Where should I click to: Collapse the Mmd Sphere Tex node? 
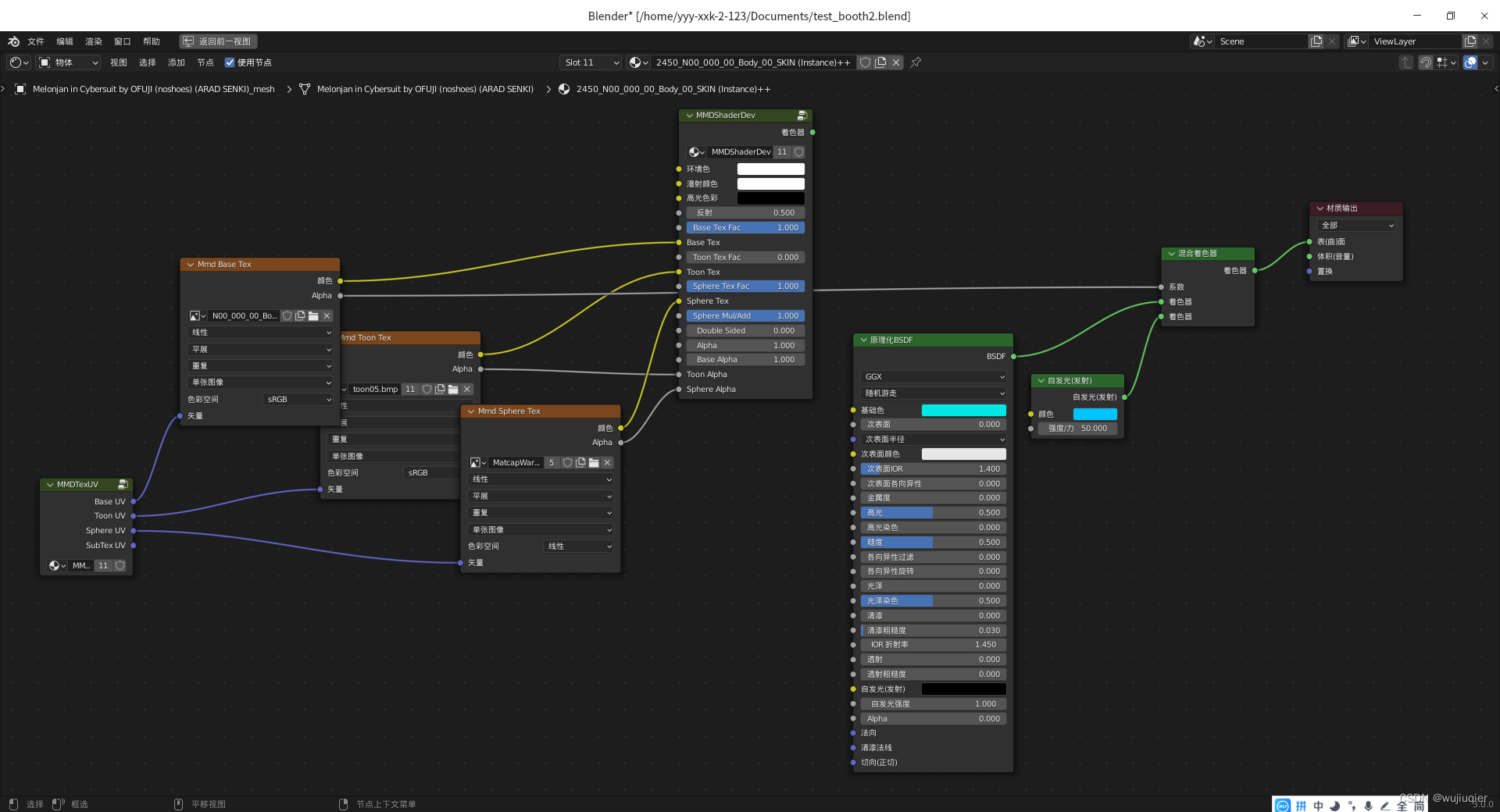[470, 411]
